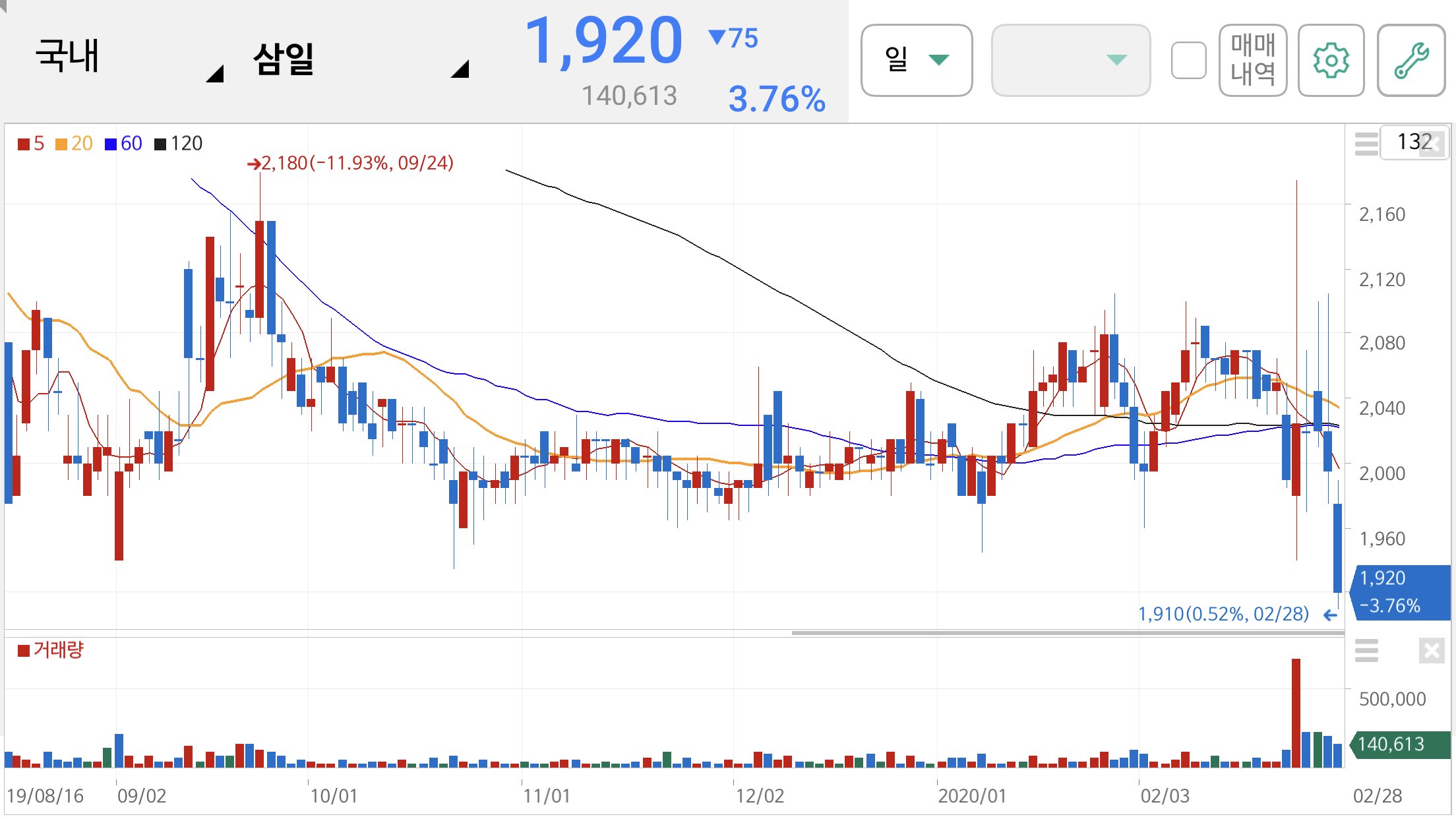Open the 일 period dropdown
This screenshot has height=819, width=1456.
pyautogui.click(x=917, y=61)
